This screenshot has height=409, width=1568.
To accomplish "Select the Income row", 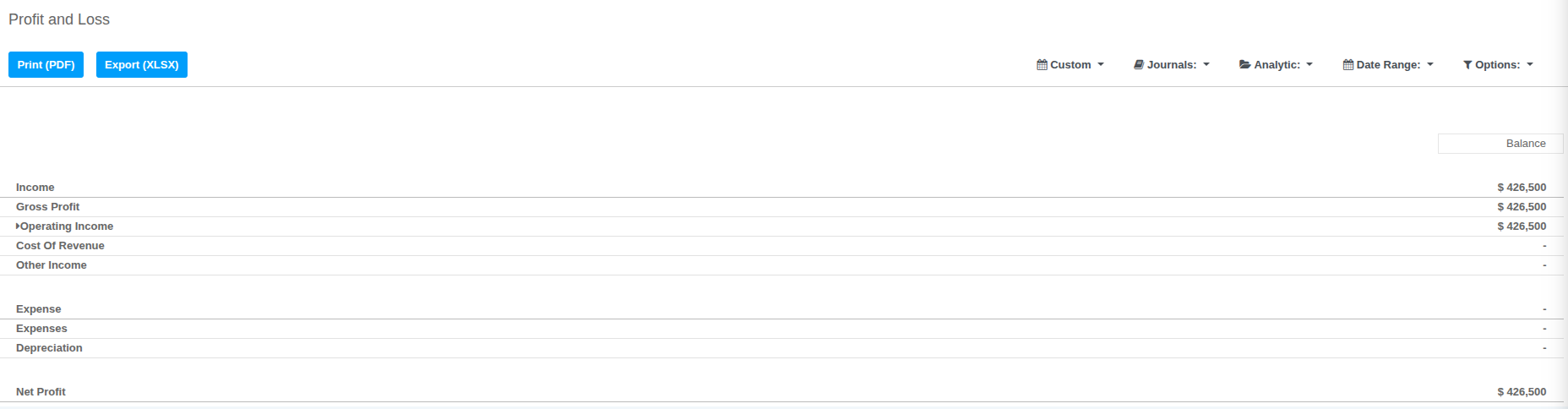I will pos(781,188).
